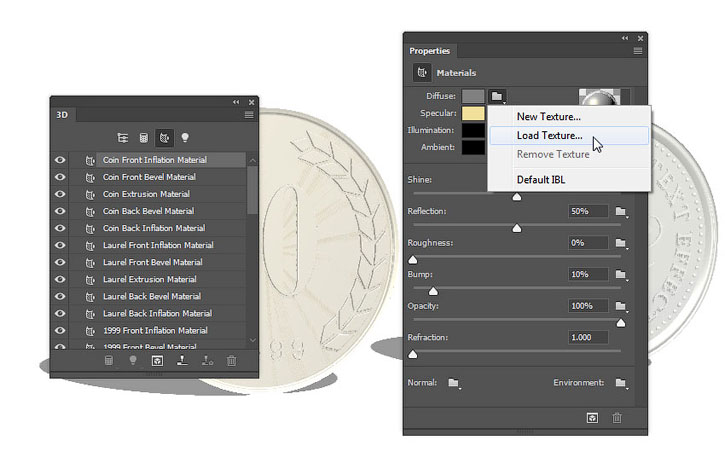The image size is (725, 469).
Task: Open the Properties panel flyout menu
Action: (638, 51)
